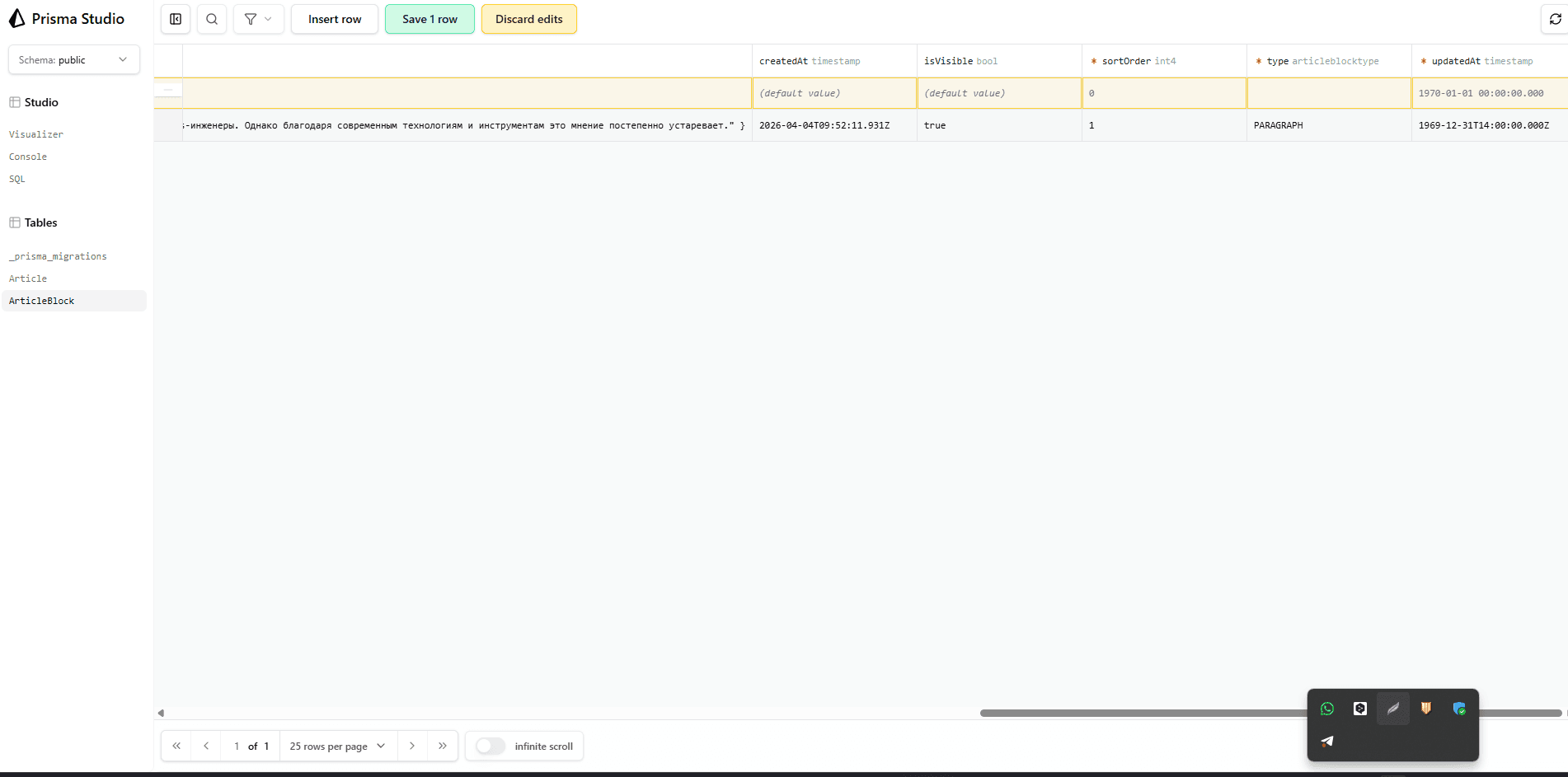Select the Article table

(27, 279)
